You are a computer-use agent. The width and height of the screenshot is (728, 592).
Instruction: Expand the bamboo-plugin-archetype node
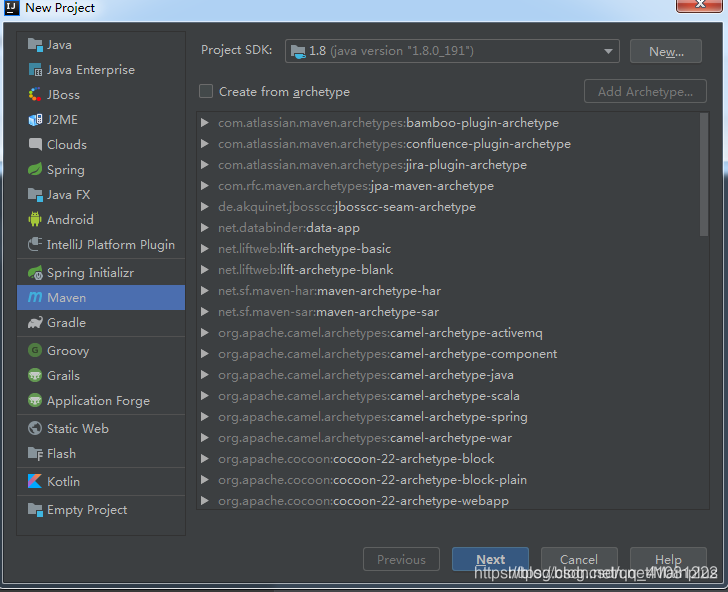coord(204,123)
